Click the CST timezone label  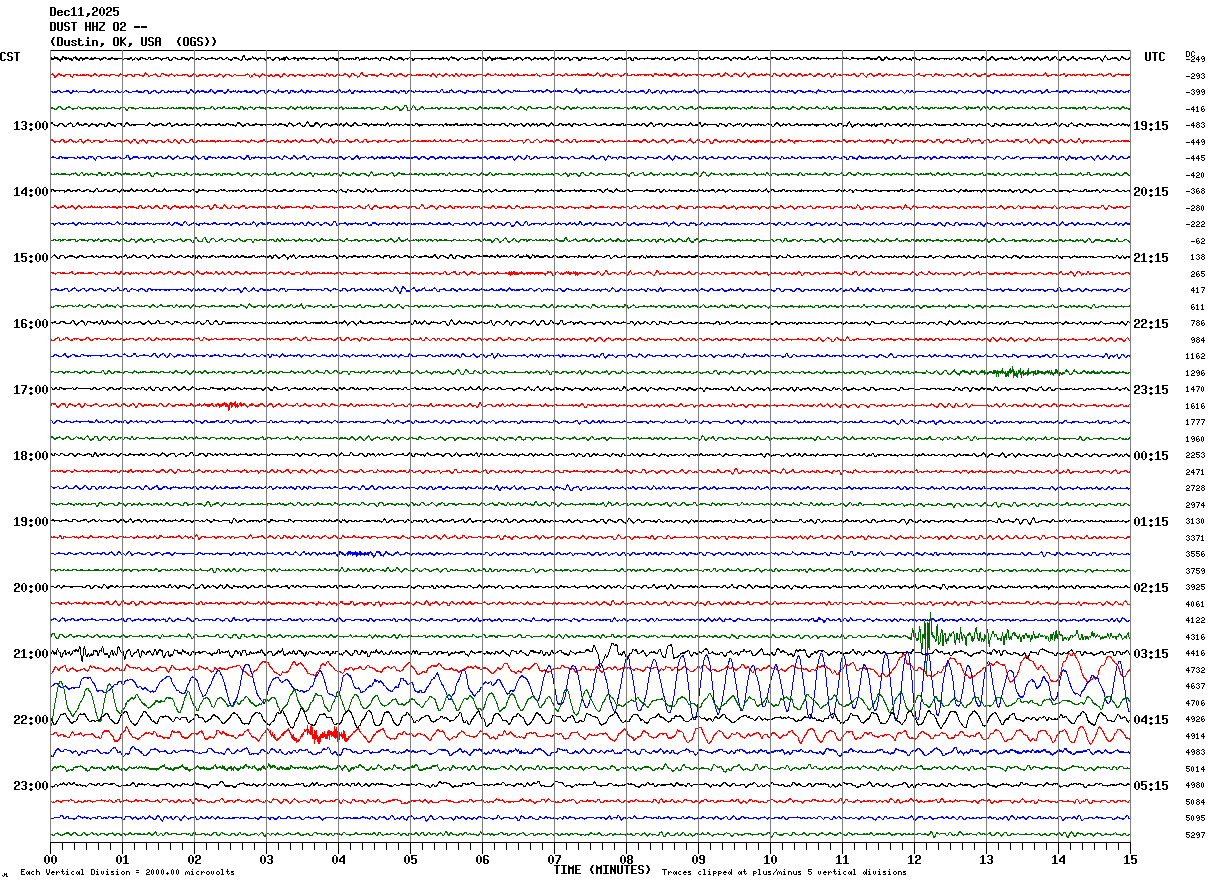click(x=10, y=57)
